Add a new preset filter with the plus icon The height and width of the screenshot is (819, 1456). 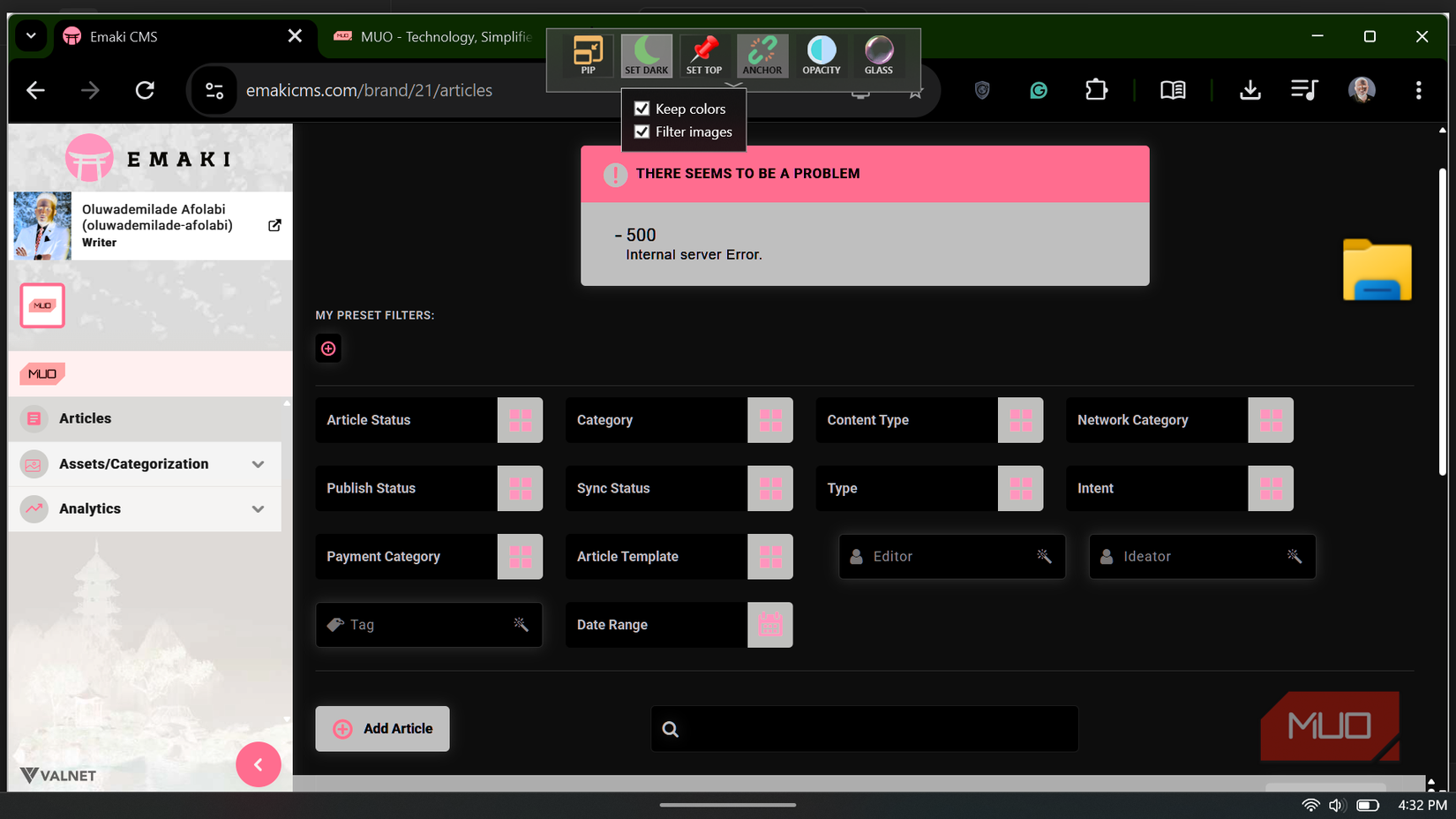click(x=327, y=348)
